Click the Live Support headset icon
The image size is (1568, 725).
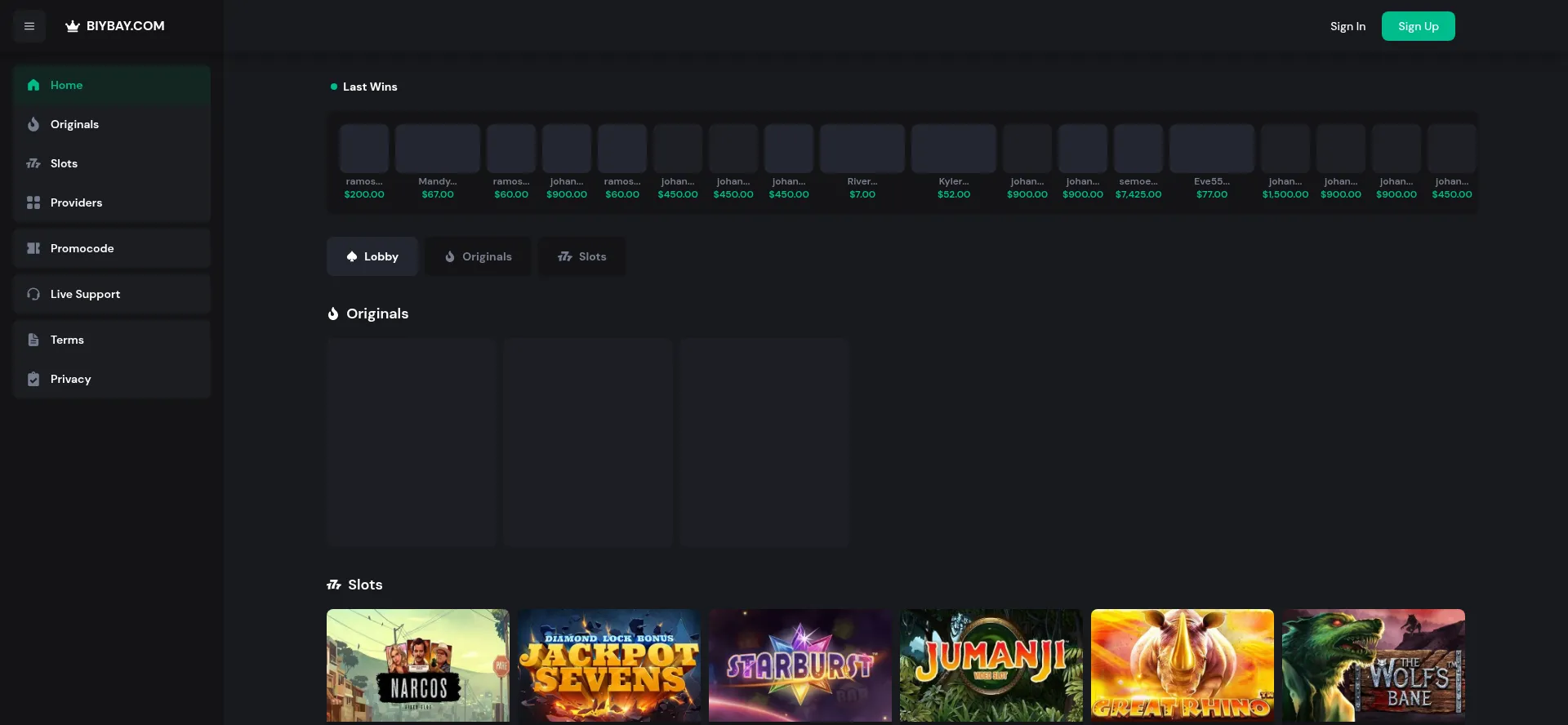[x=33, y=294]
